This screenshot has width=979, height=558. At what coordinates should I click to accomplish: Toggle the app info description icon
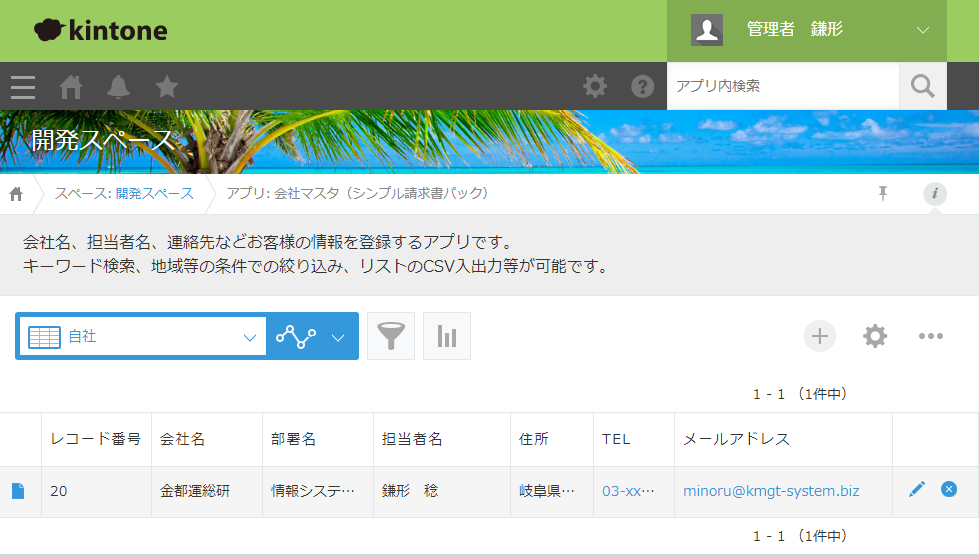click(x=935, y=193)
